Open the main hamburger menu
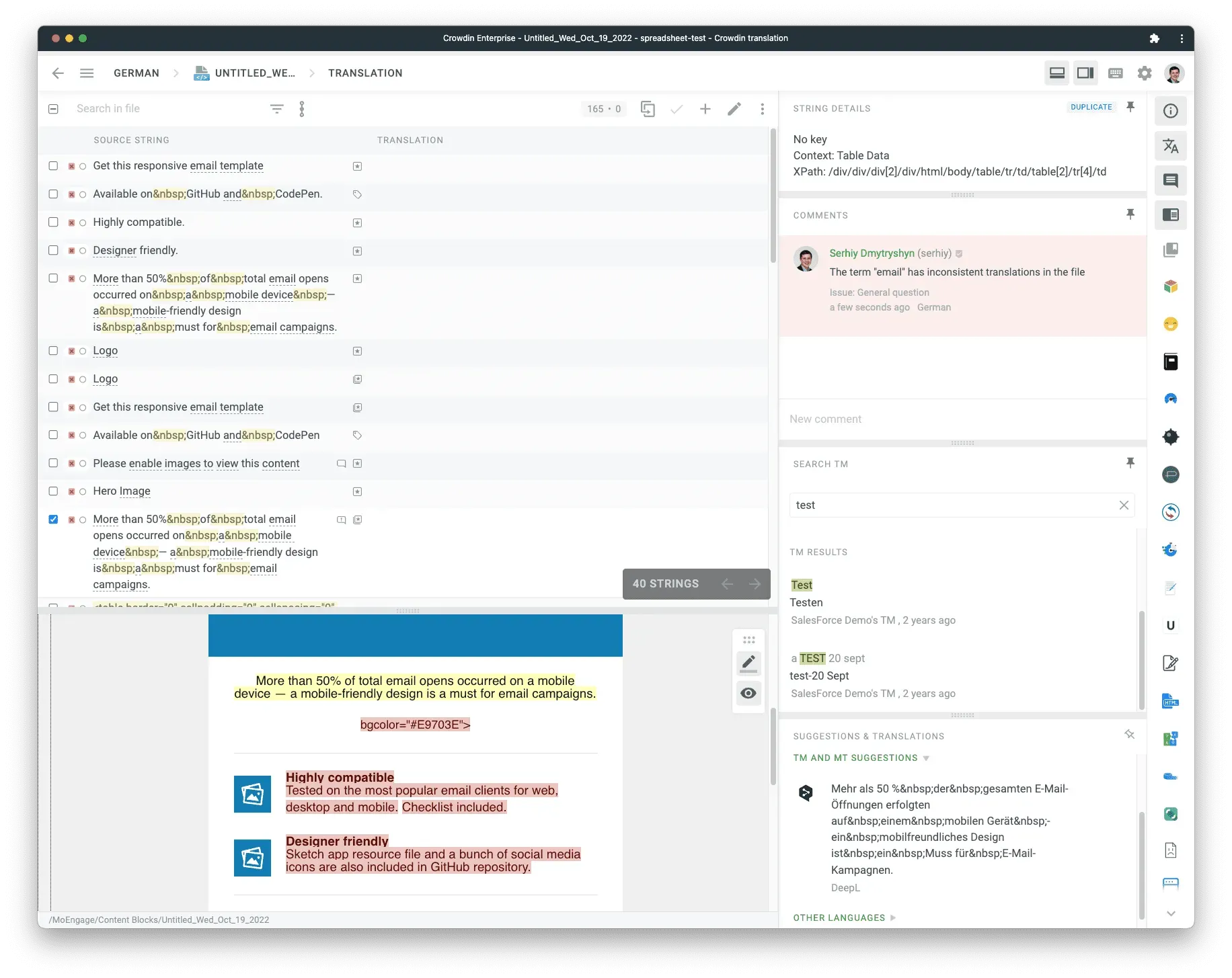The width and height of the screenshot is (1232, 978). click(x=87, y=73)
